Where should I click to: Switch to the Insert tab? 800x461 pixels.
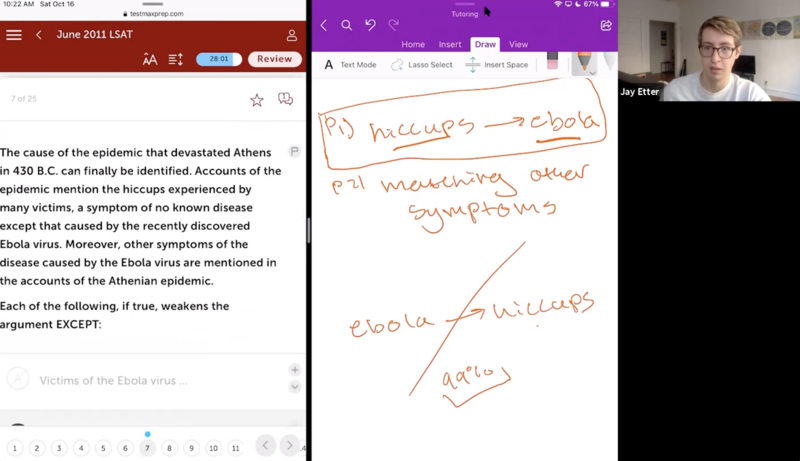point(450,44)
